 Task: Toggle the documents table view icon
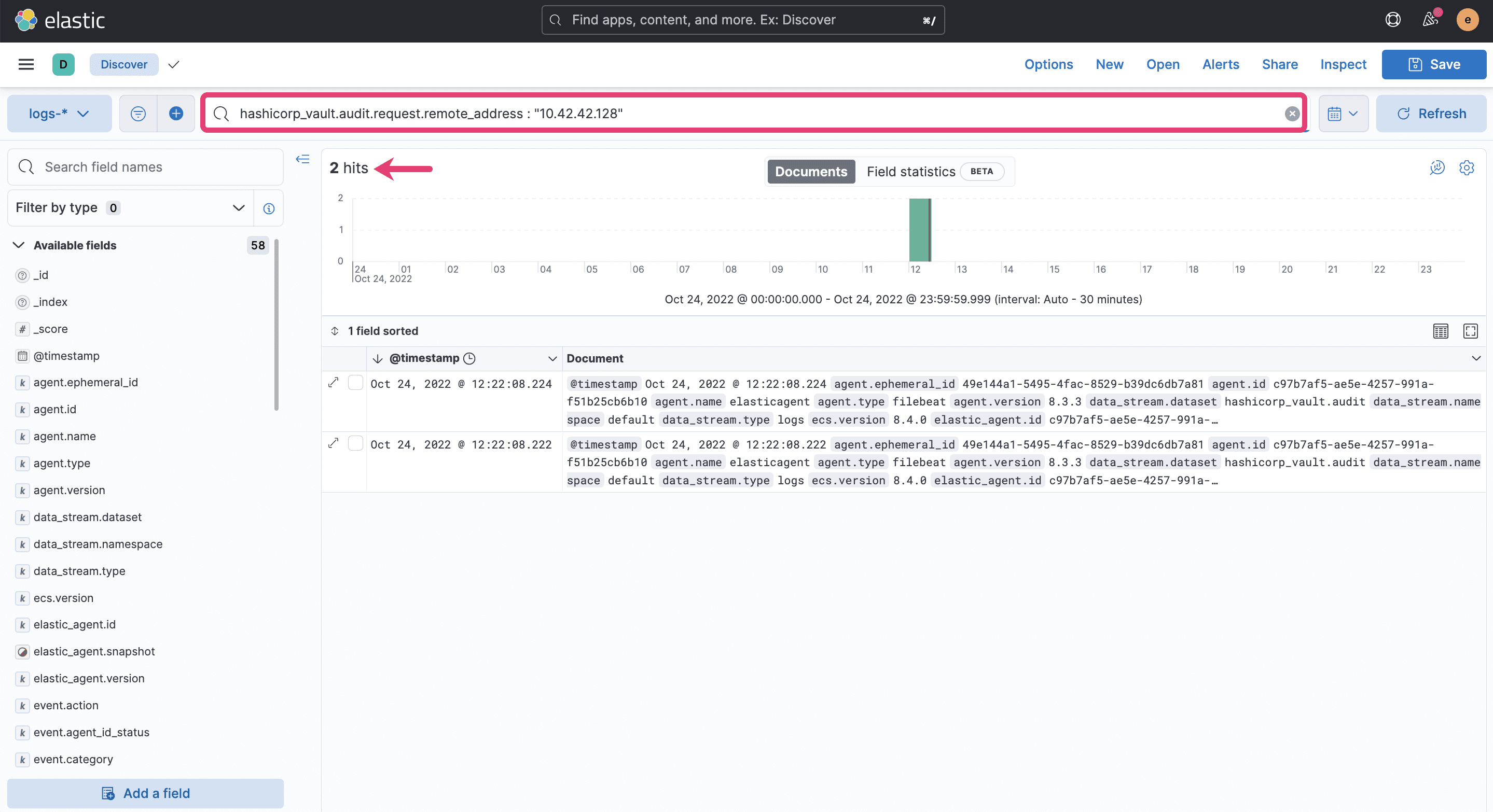pos(1441,330)
